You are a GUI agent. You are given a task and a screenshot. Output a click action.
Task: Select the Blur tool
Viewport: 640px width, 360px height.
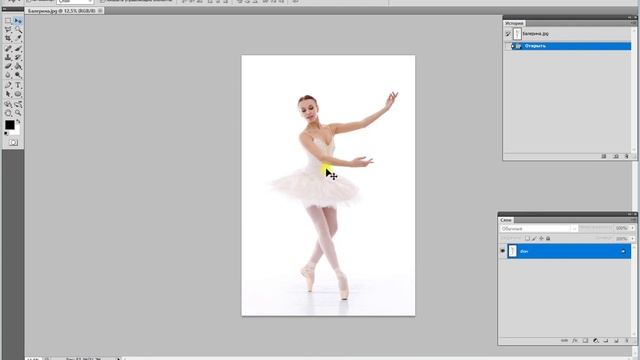8,76
